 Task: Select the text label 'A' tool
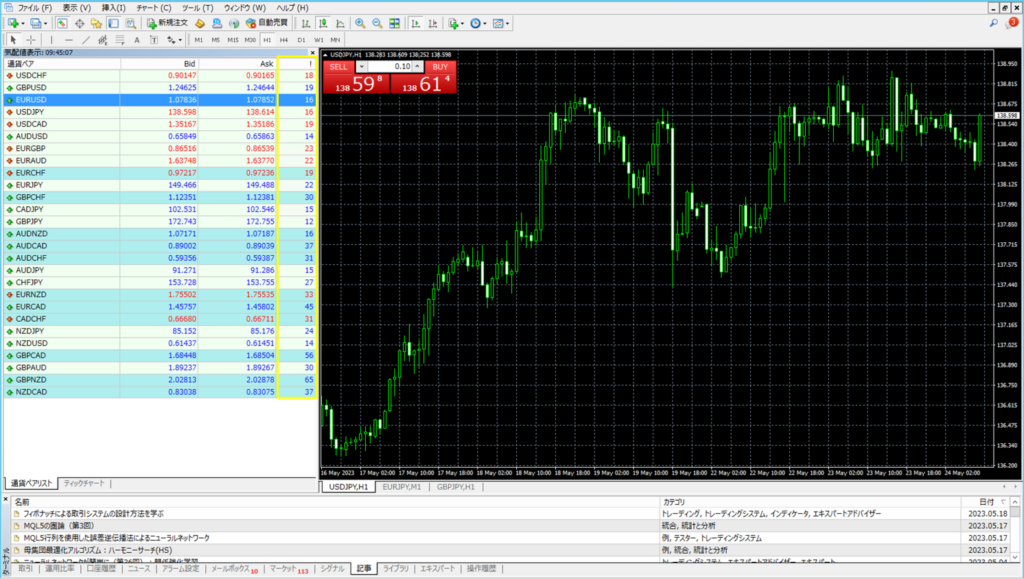[x=136, y=40]
